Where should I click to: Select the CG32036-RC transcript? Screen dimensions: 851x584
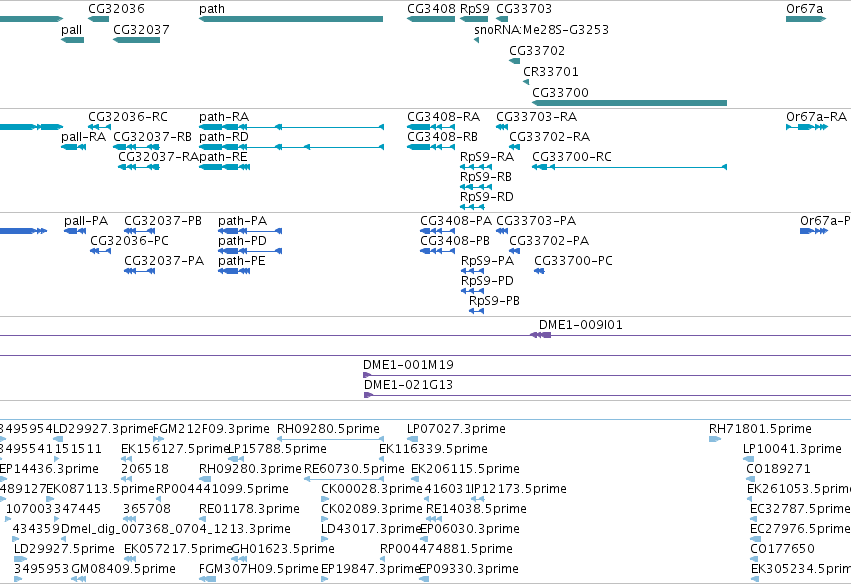[99, 127]
